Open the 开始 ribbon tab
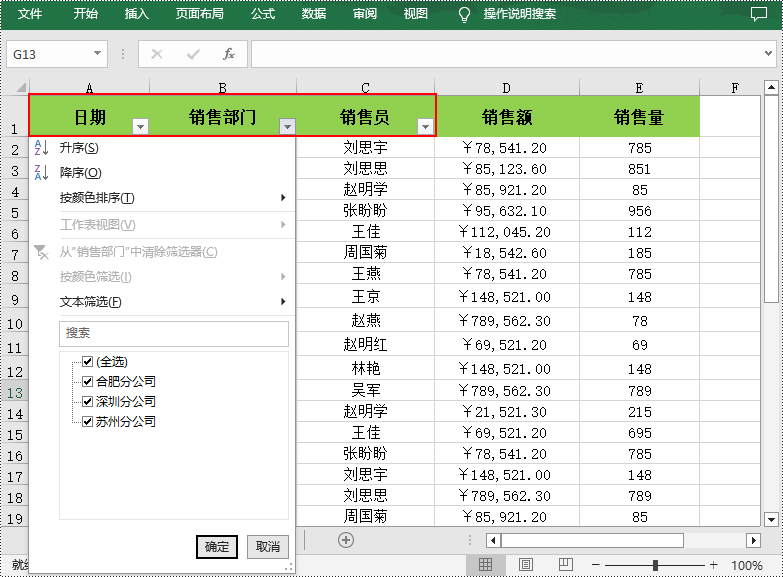Image resolution: width=783 pixels, height=577 pixels. point(86,14)
